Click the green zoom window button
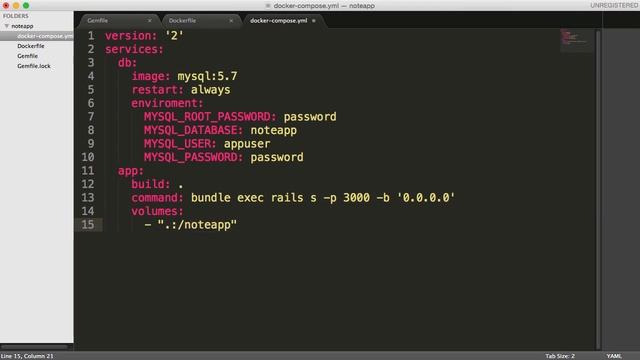This screenshot has height=360, width=640. (x=26, y=5)
